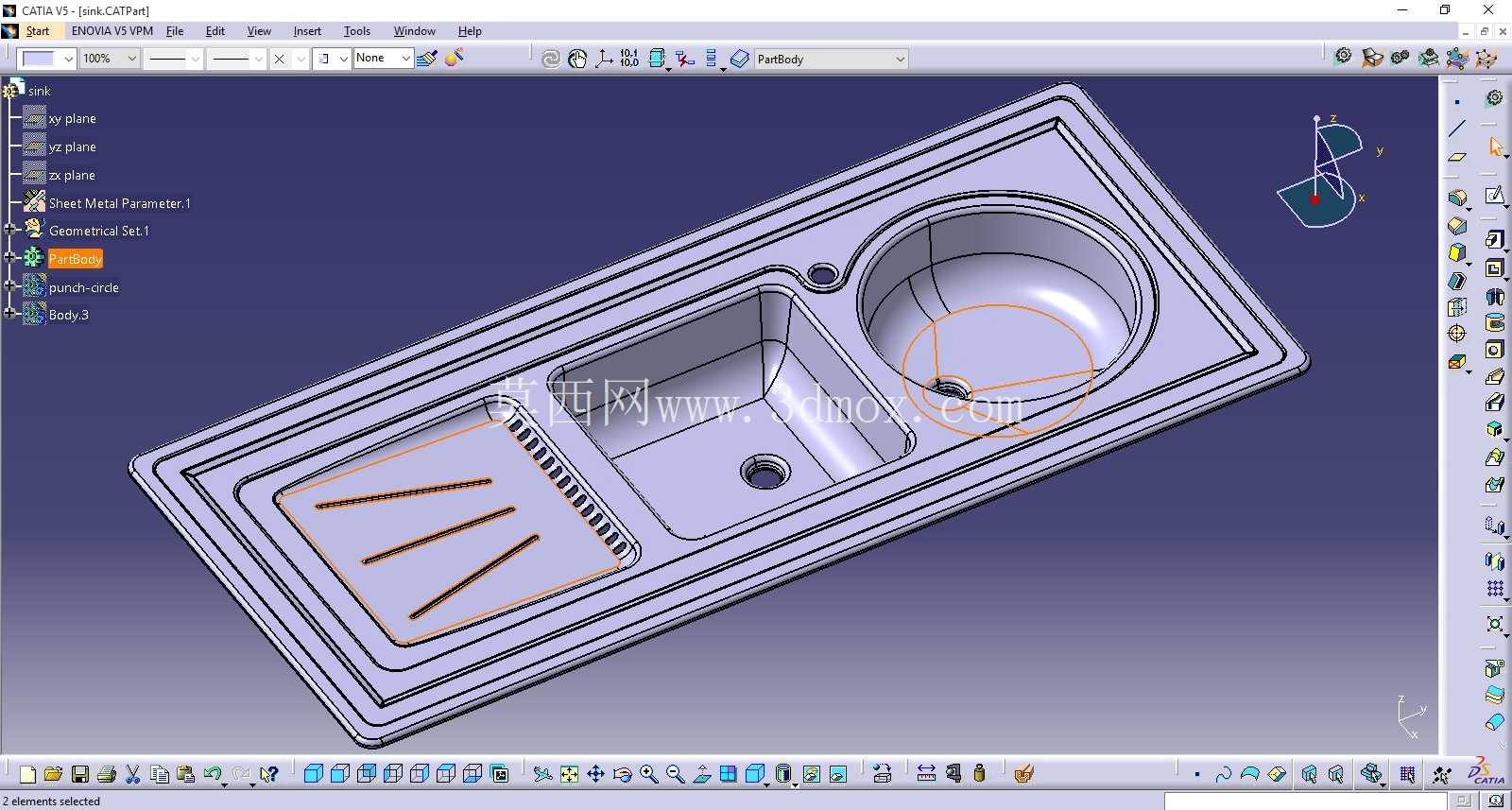Image resolution: width=1512 pixels, height=810 pixels.
Task: Click the Sketch icon with pencil
Action: coord(1494,196)
